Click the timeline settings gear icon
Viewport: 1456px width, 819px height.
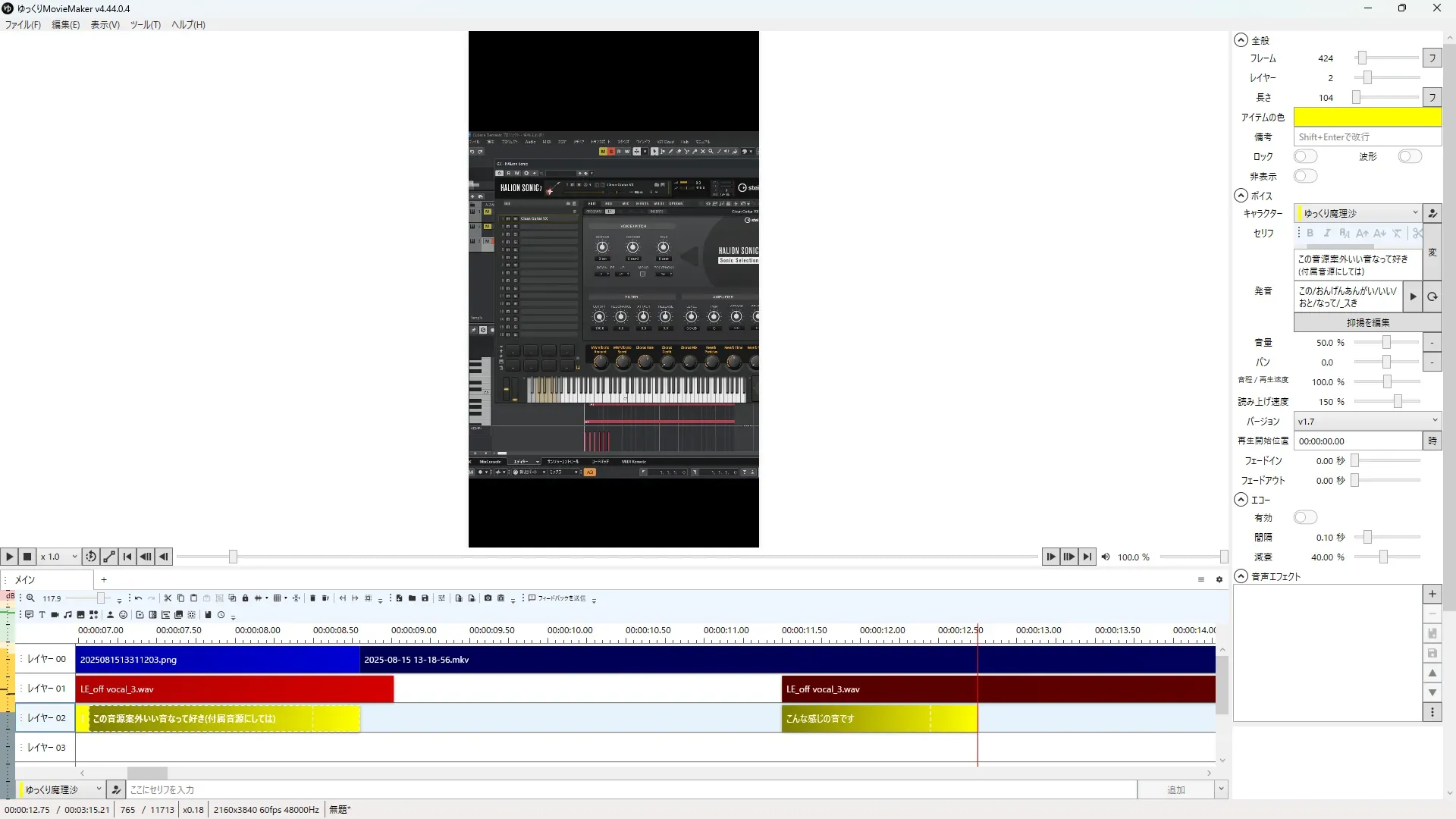coord(1219,580)
